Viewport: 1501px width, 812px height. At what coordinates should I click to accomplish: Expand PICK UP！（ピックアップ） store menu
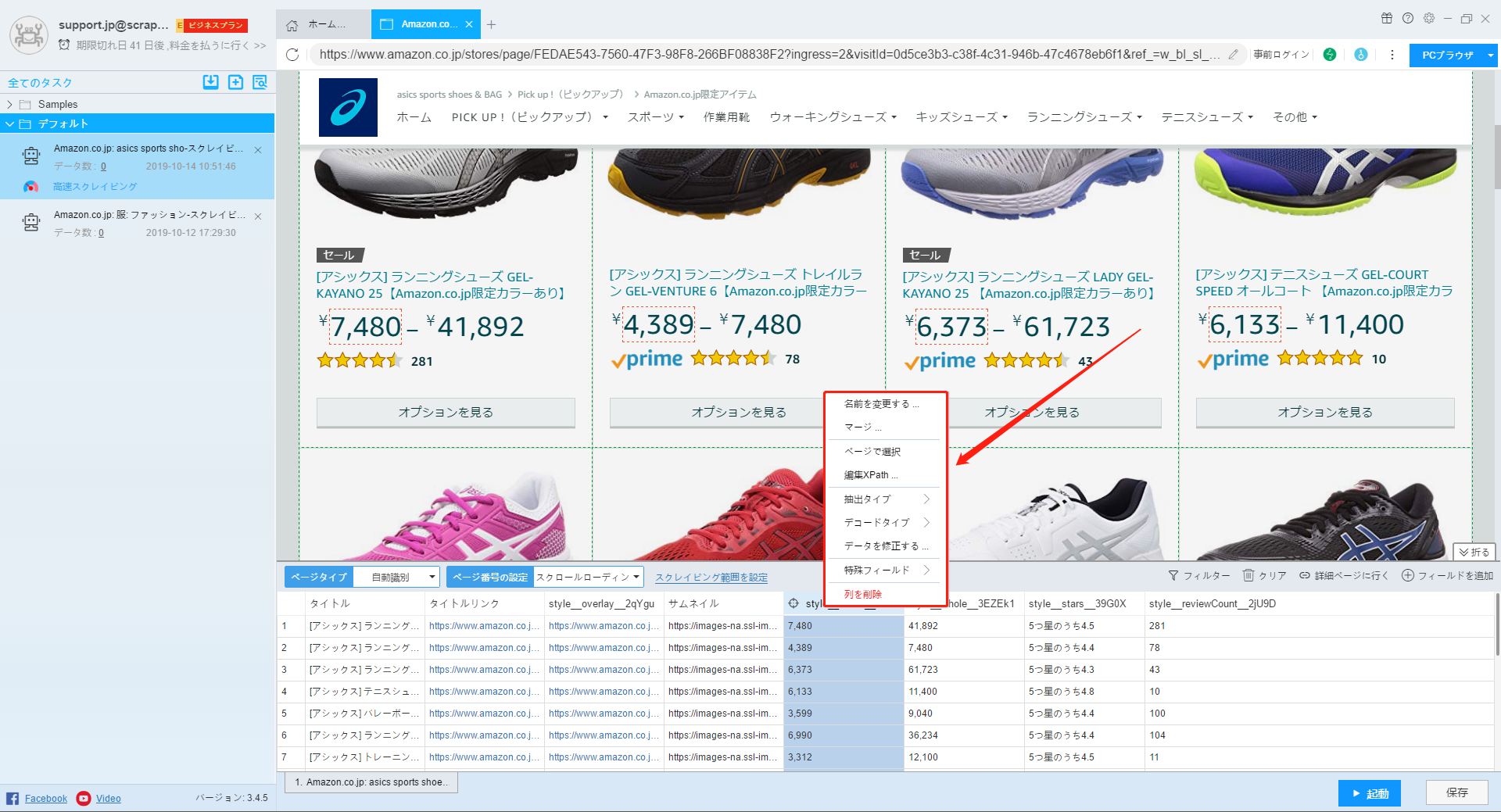[x=530, y=116]
